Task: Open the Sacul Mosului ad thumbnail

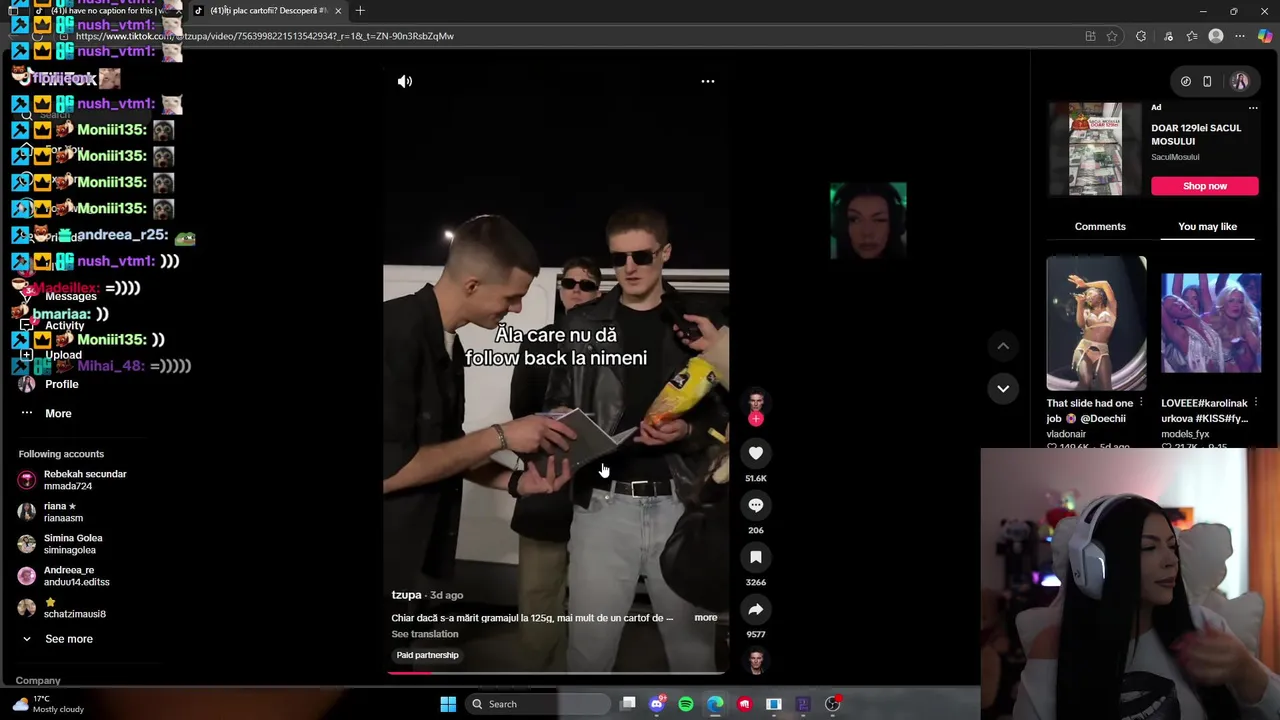Action: click(x=1096, y=148)
